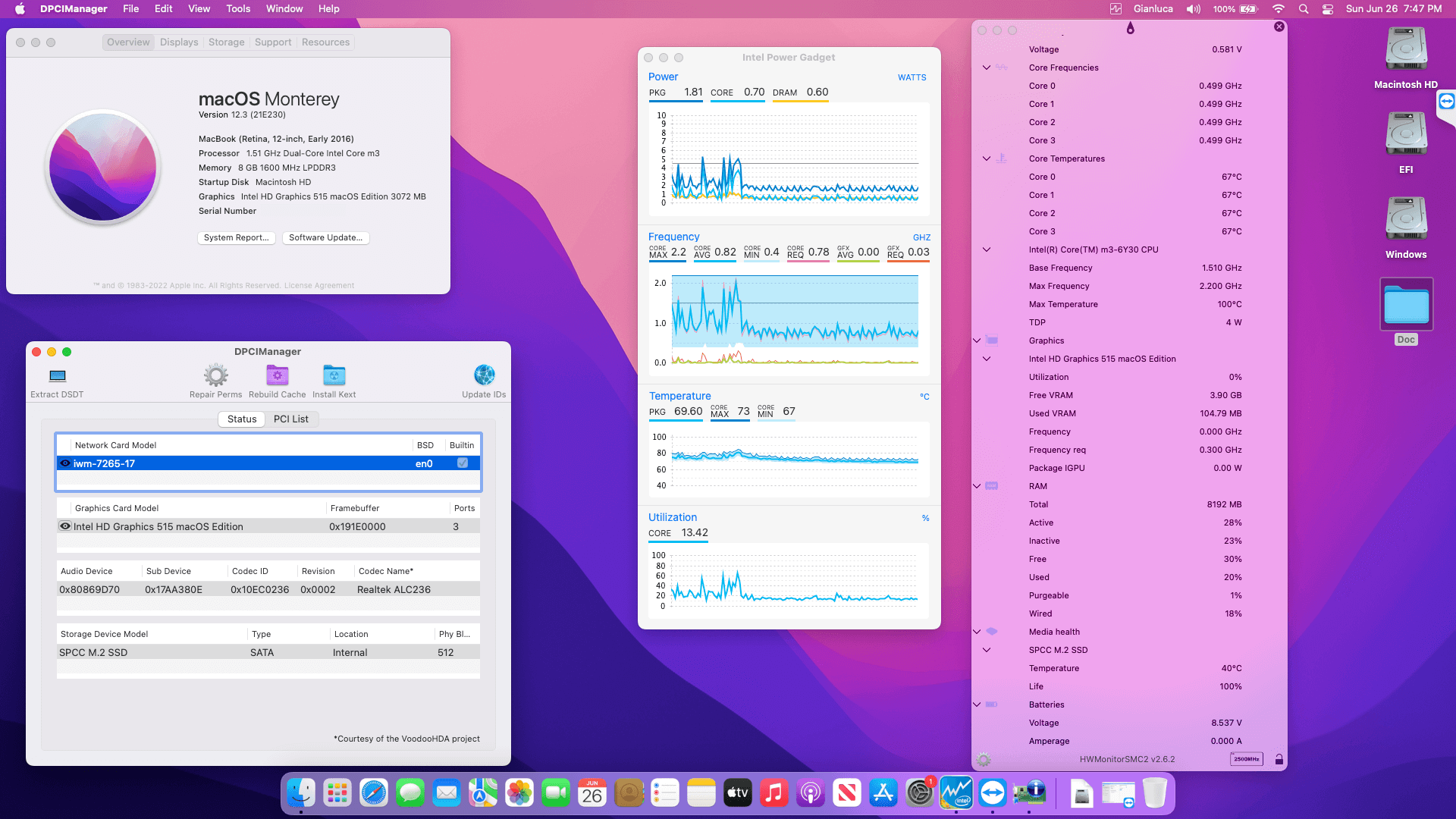Image resolution: width=1456 pixels, height=819 pixels.
Task: Open File menu in menu bar
Action: [x=131, y=9]
